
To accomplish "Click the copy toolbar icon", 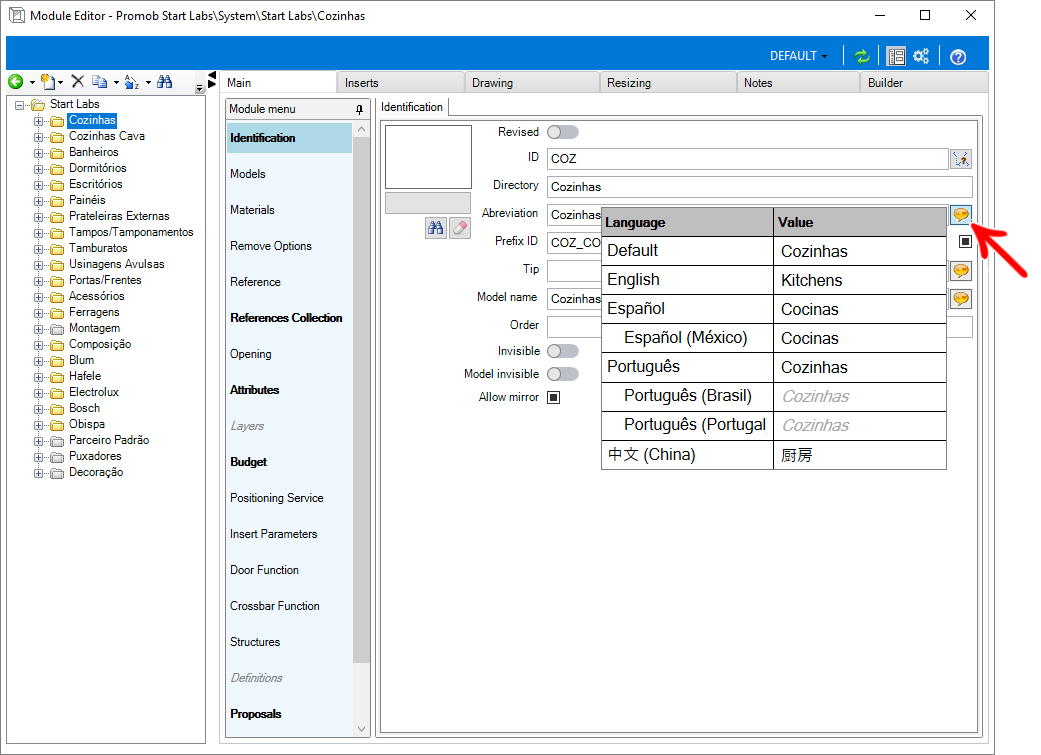I will pyautogui.click(x=100, y=82).
